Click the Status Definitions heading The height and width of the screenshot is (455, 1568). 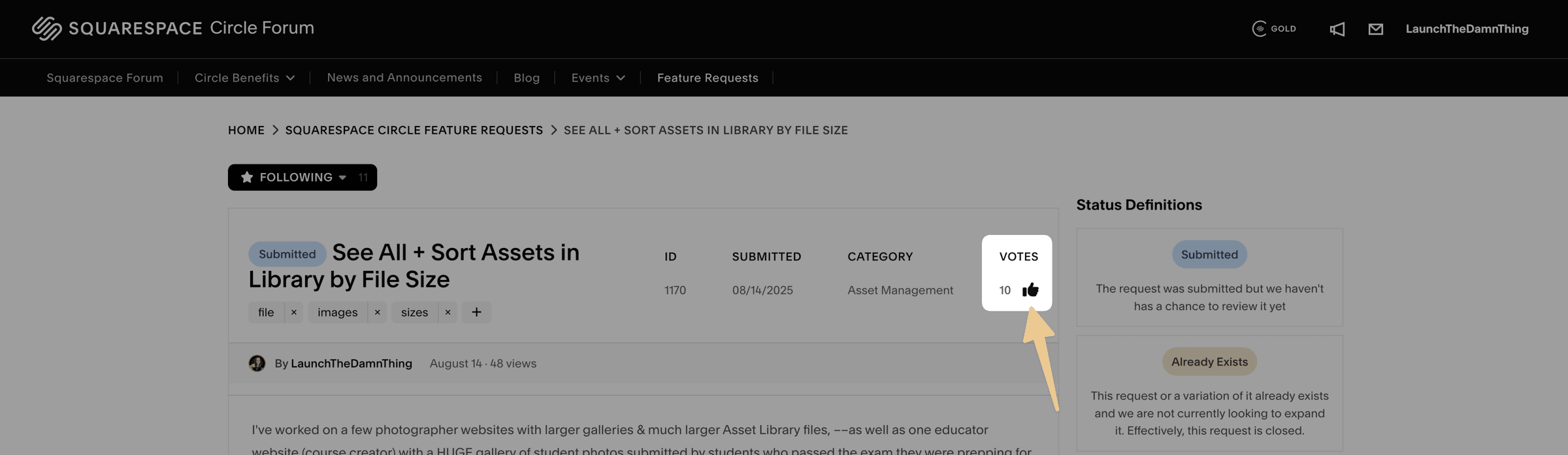1139,205
